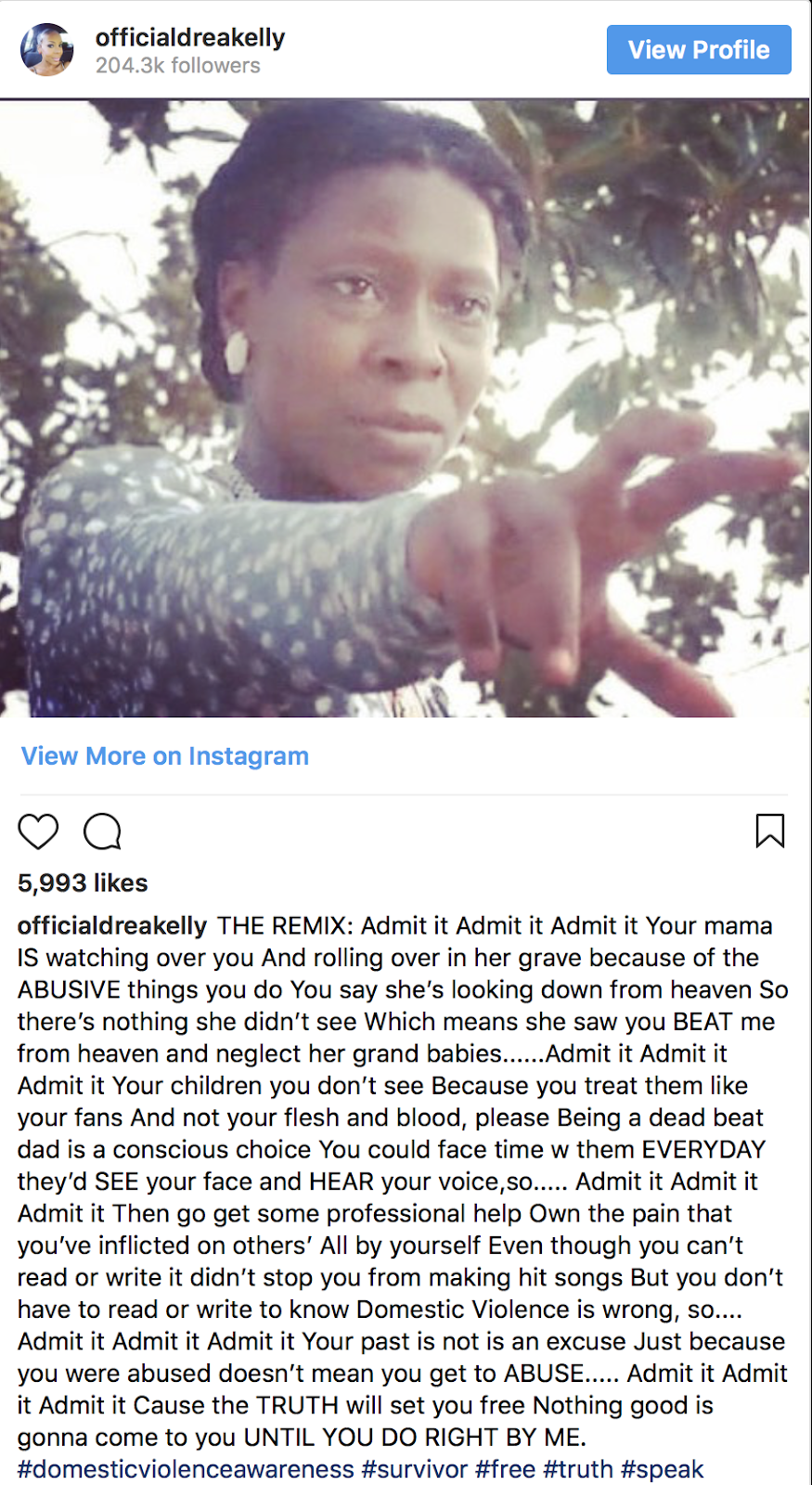
Task: Open the #survivor hashtag
Action: (x=415, y=1470)
